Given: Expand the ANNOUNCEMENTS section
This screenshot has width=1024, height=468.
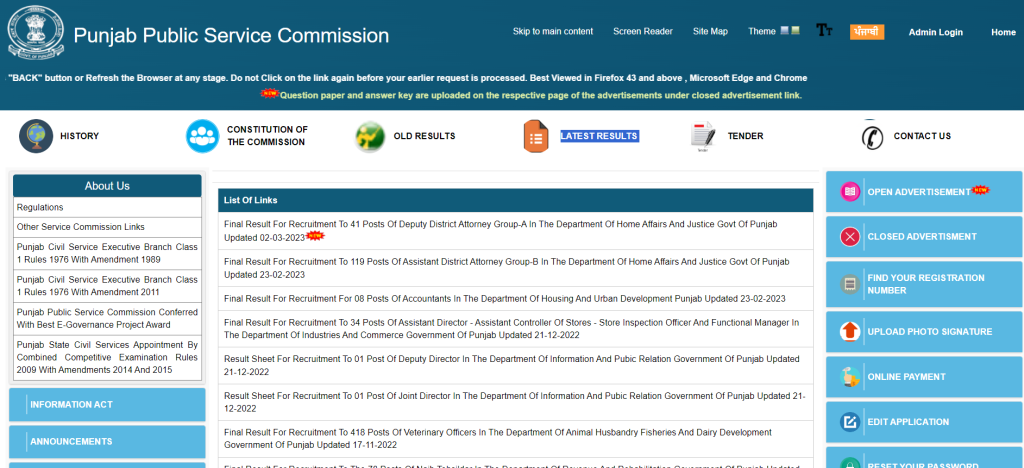Looking at the screenshot, I should click(x=107, y=442).
